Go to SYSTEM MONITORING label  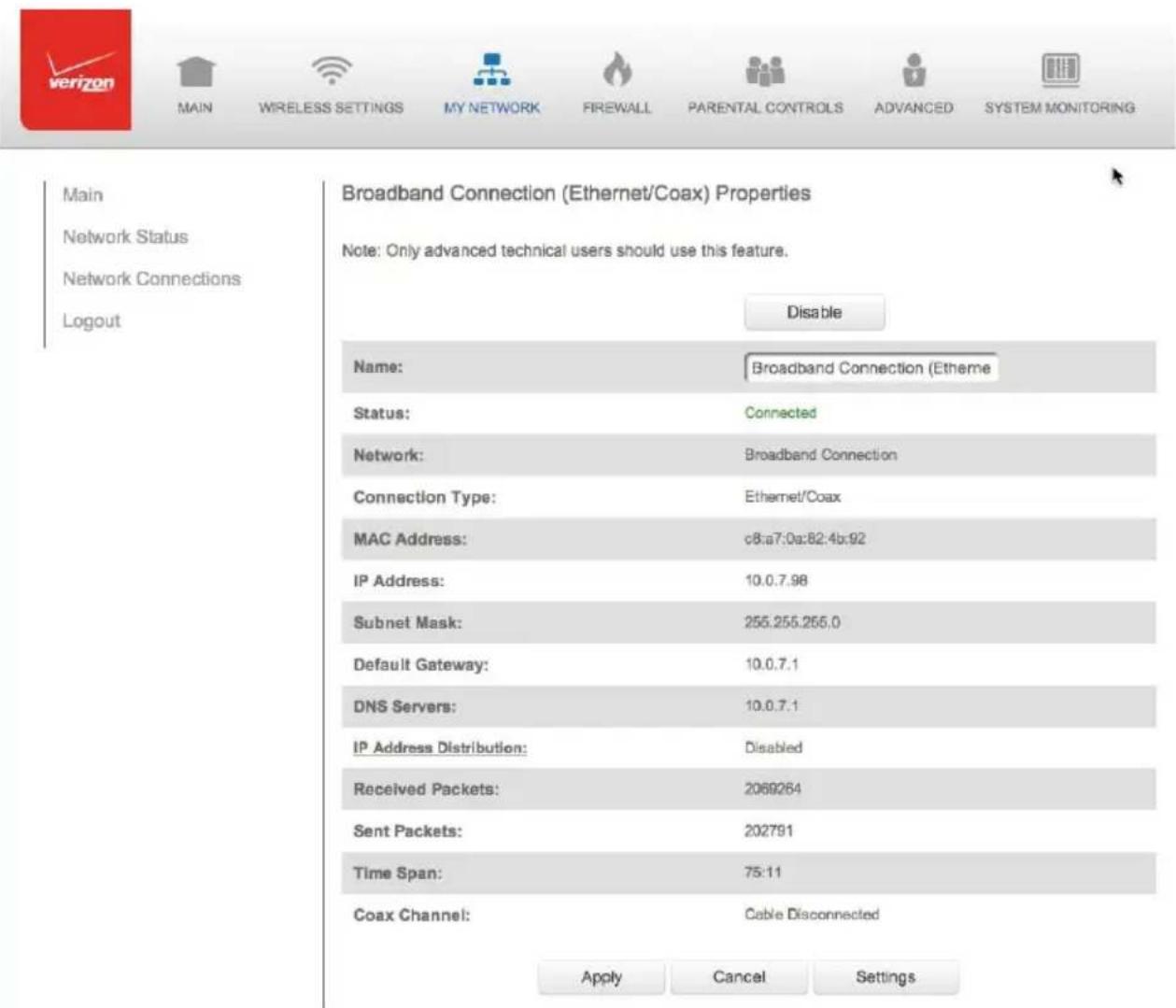(x=1059, y=108)
